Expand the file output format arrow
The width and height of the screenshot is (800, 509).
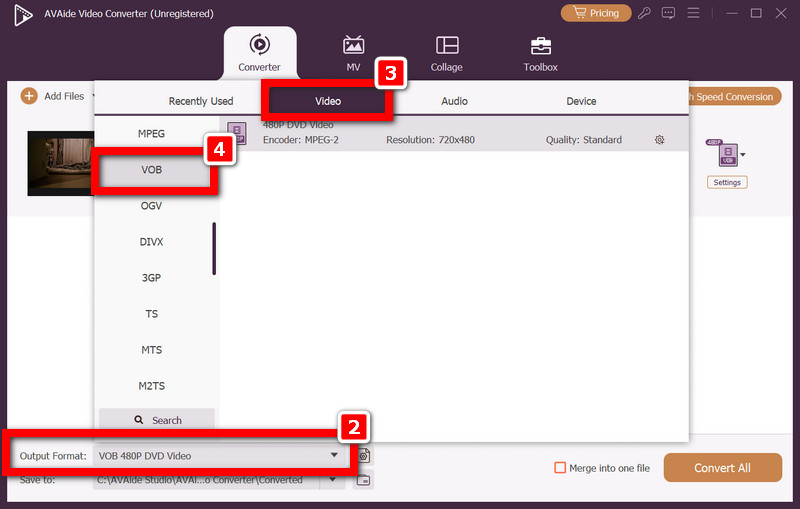pyautogui.click(x=743, y=155)
